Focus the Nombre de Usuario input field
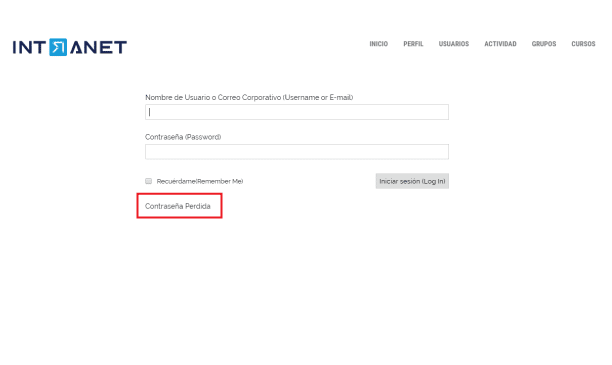Image resolution: width=612 pixels, height=365 pixels. click(x=297, y=112)
